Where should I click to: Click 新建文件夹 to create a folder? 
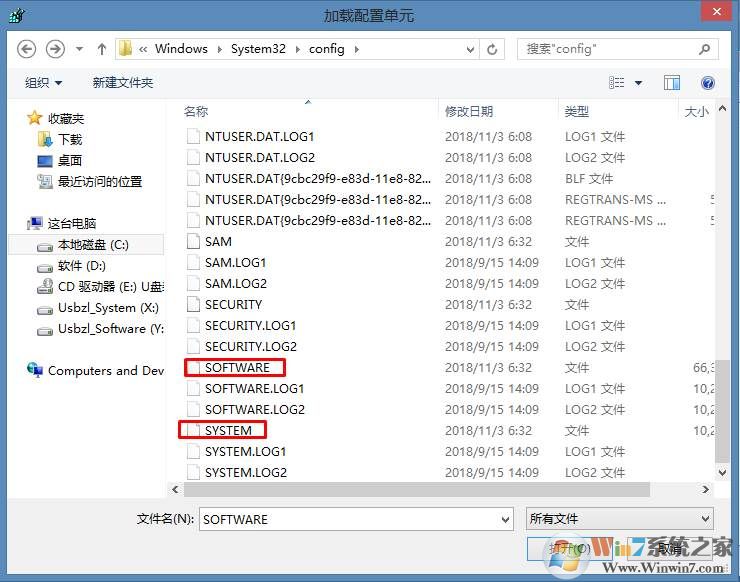coord(123,83)
